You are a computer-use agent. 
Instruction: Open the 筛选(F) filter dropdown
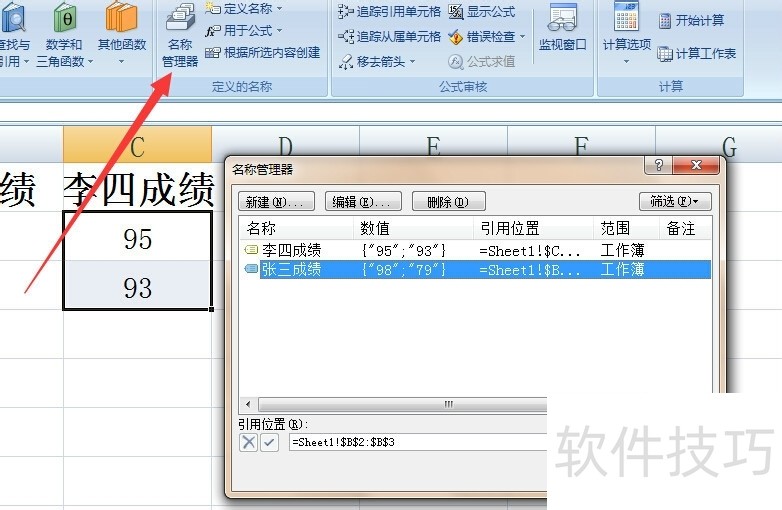675,201
